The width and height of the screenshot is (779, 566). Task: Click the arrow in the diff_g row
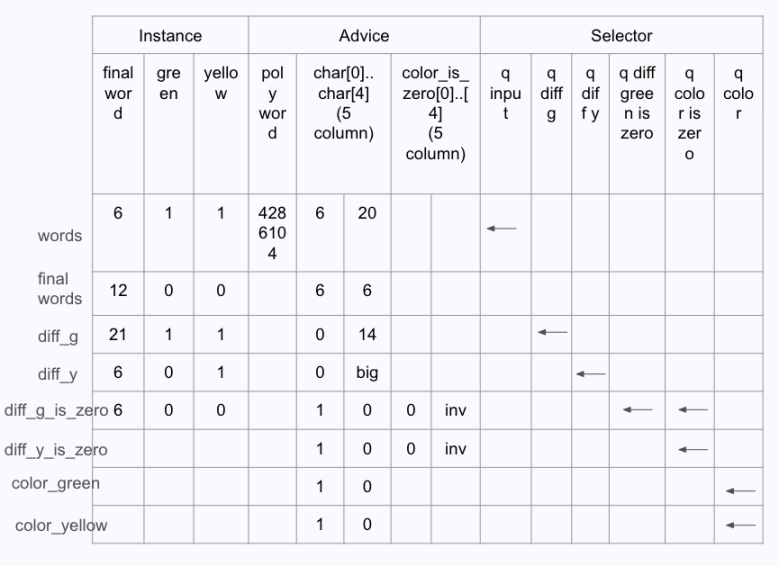pos(552,332)
